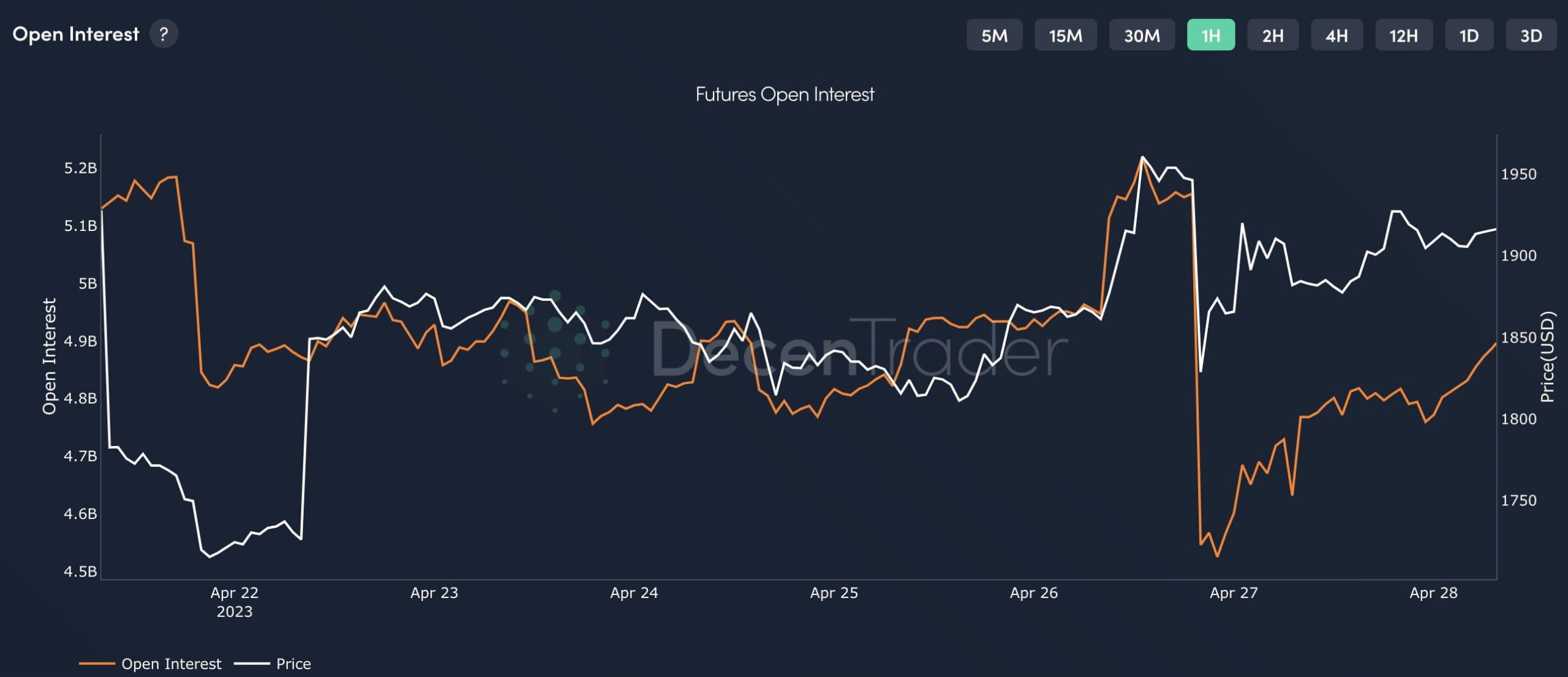Click the Apr 22 2023 date axis label
The image size is (1568, 677).
[235, 601]
